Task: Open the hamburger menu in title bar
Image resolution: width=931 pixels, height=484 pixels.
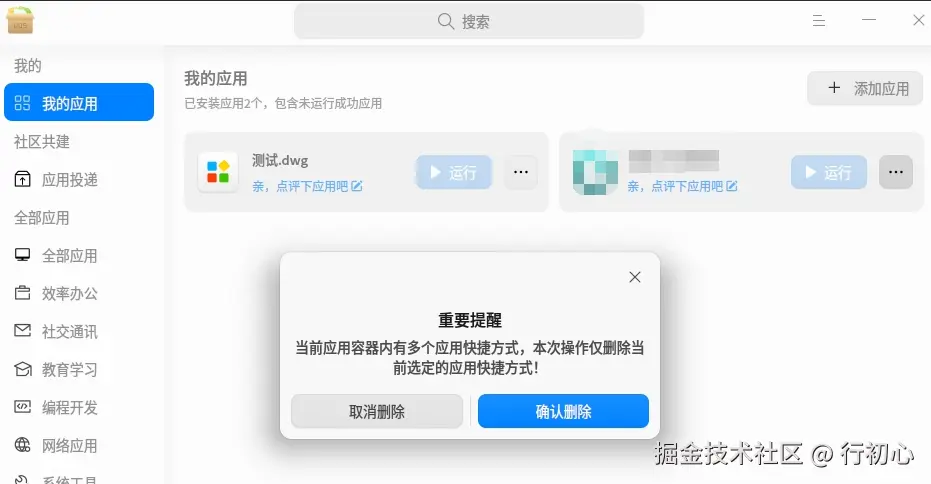Action: 819,21
